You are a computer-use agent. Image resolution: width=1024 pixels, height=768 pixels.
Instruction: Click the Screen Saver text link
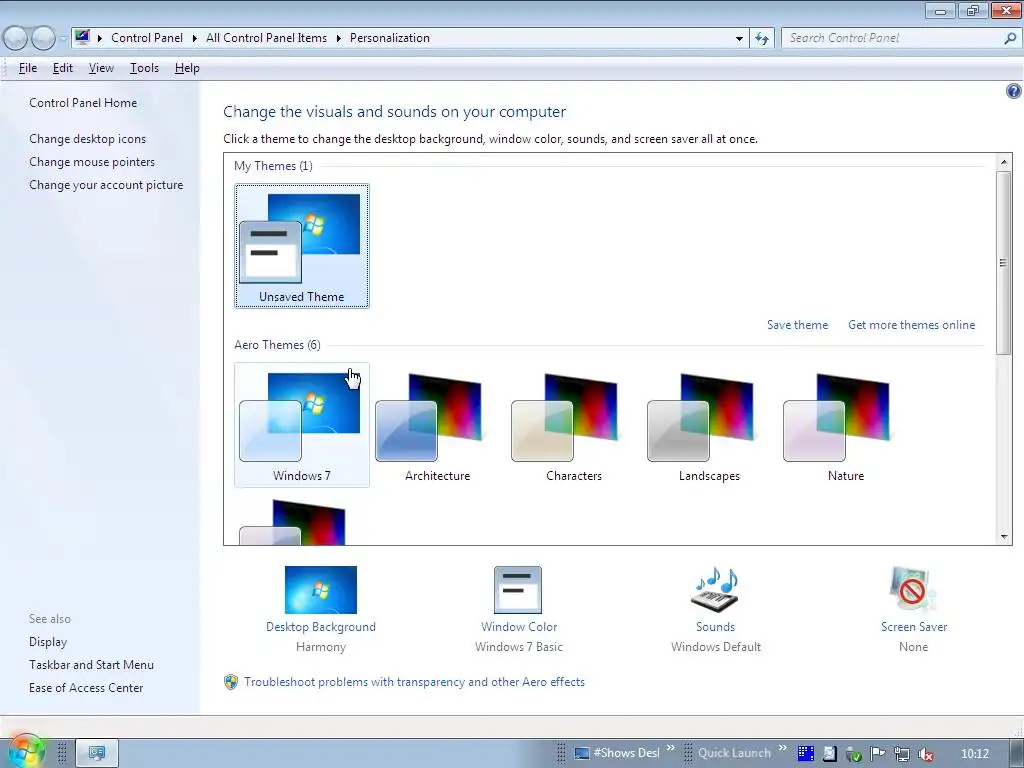point(914,627)
